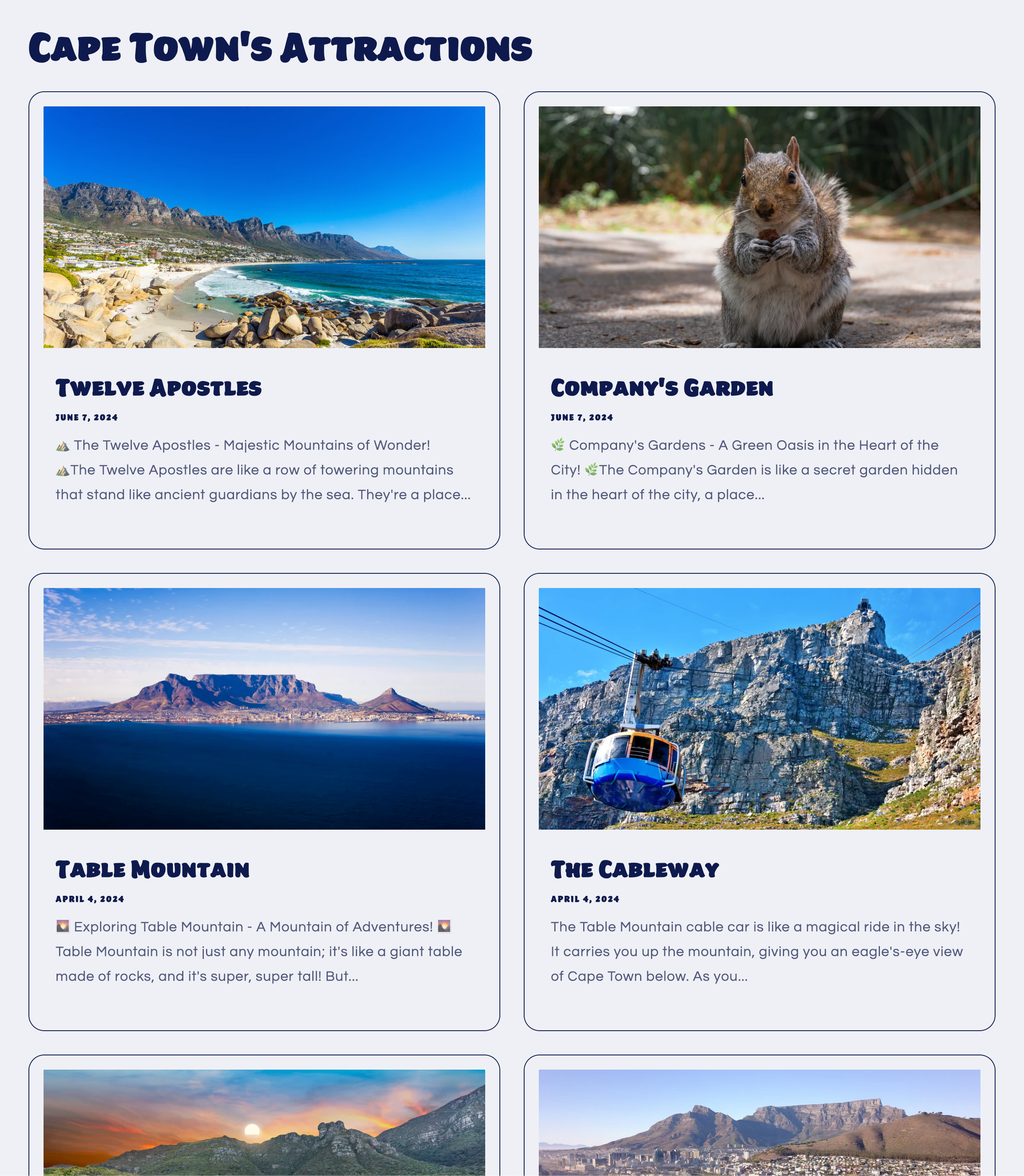The height and width of the screenshot is (1176, 1024).
Task: Open the Twelve Apostles article title
Action: pyautogui.click(x=158, y=388)
